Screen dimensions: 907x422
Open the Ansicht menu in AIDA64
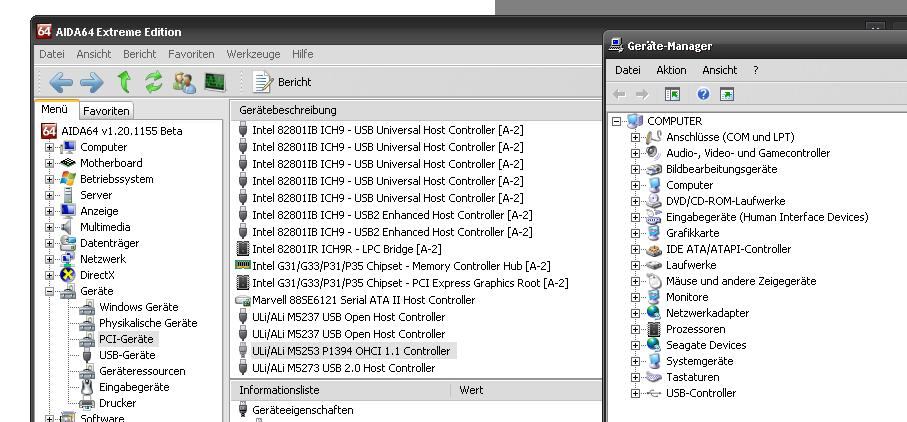click(94, 54)
